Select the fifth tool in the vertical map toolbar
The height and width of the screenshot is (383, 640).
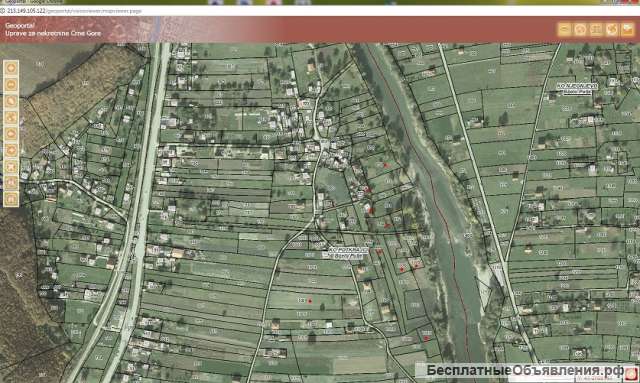[x=11, y=134]
